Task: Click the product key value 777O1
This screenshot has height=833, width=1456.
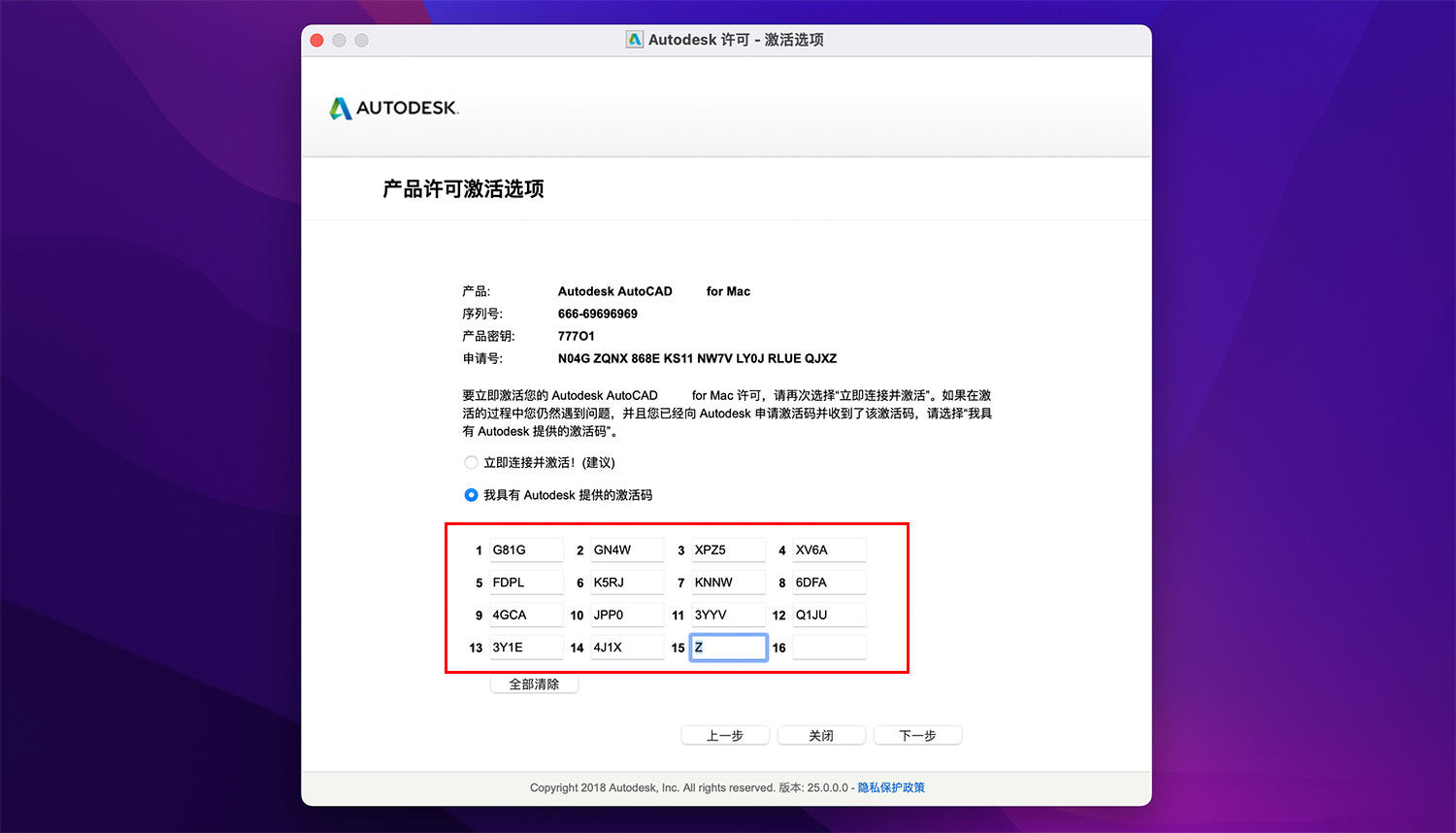Action: click(577, 337)
